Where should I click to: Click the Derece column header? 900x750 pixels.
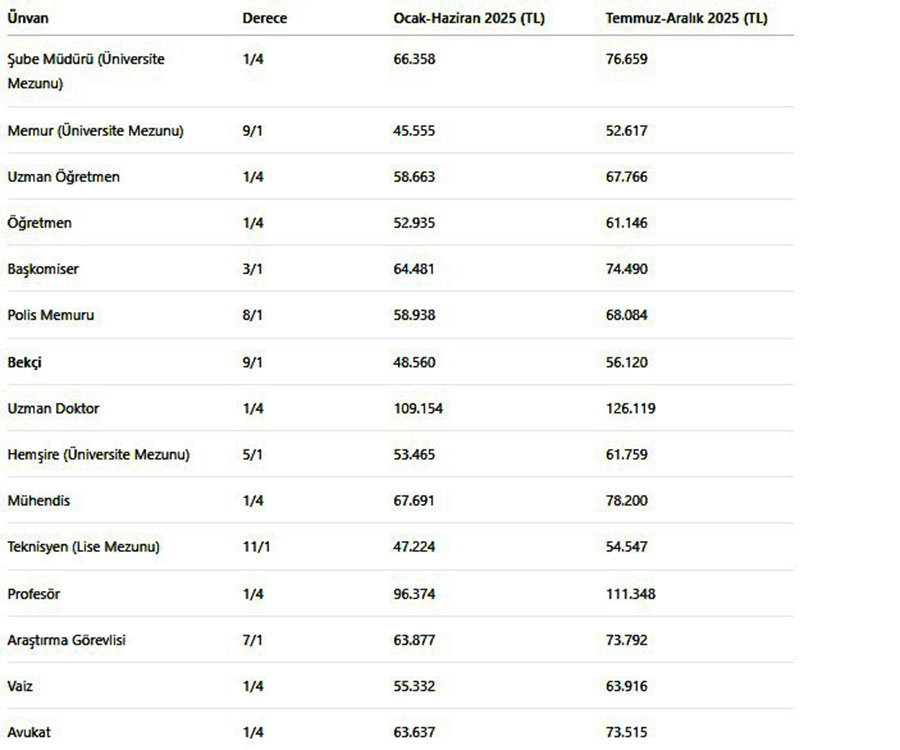(265, 18)
